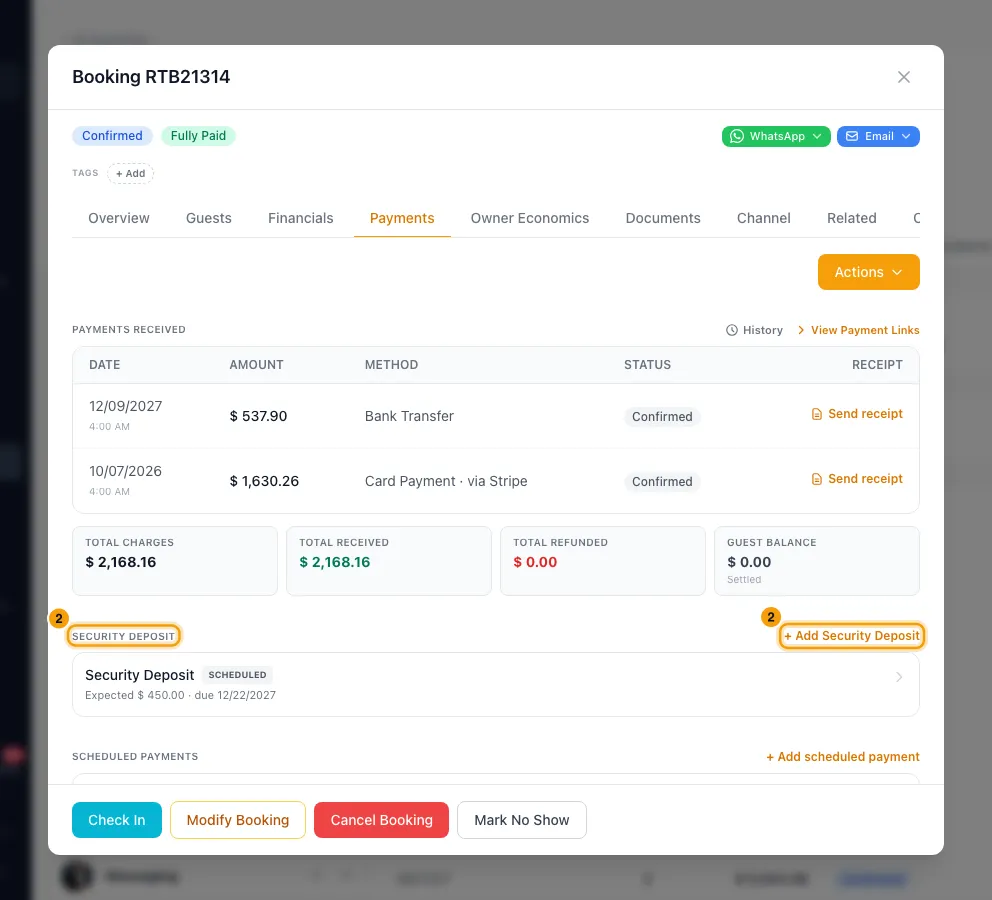Select the Payments tab
Screen dimensions: 992x900
click(402, 218)
